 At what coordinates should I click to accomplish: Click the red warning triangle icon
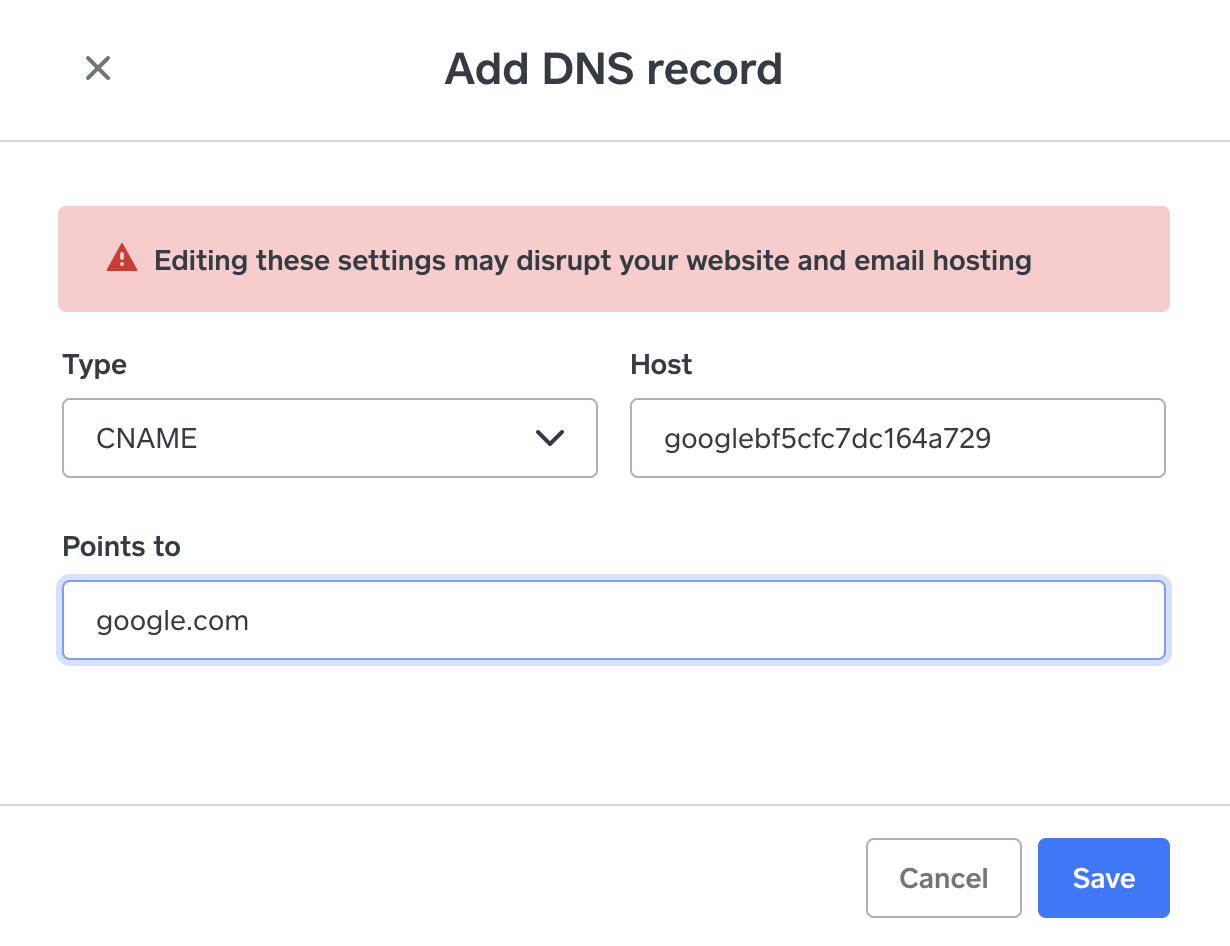pyautogui.click(x=122, y=258)
